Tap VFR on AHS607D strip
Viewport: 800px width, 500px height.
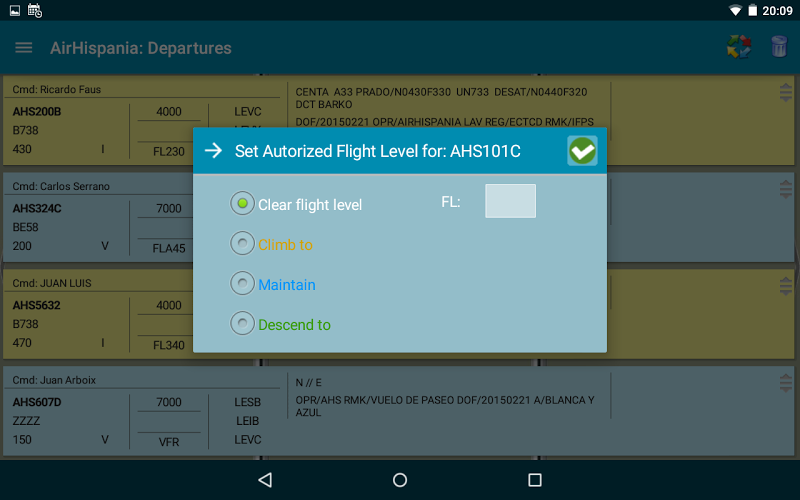169,442
